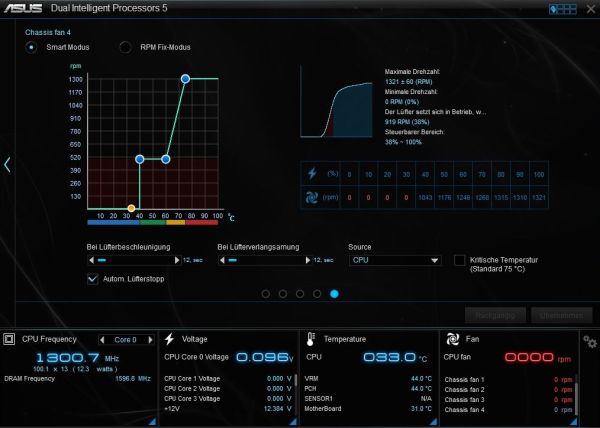The image size is (600, 428).
Task: Open the settings gear icon
Action: pyautogui.click(x=590, y=342)
